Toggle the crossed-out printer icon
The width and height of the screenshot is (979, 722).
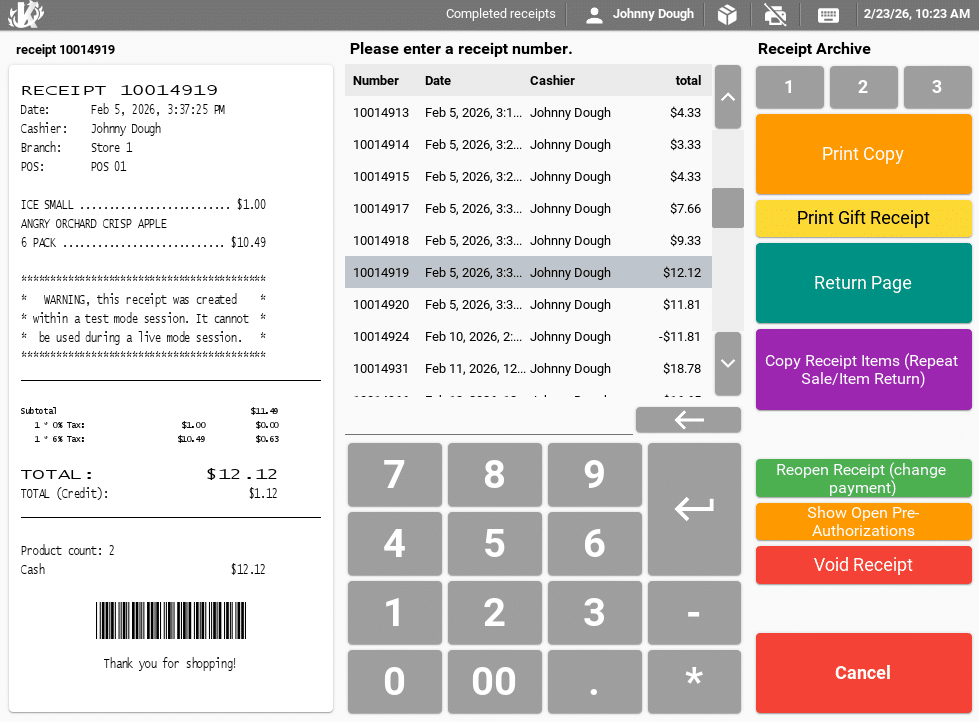pos(774,15)
